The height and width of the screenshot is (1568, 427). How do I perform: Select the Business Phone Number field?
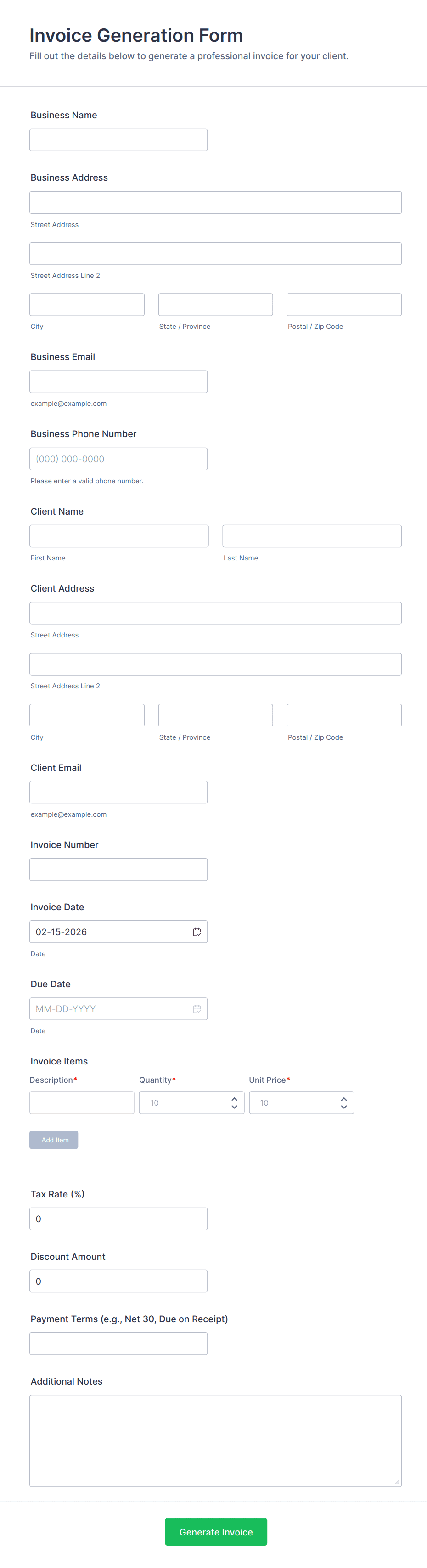(118, 459)
